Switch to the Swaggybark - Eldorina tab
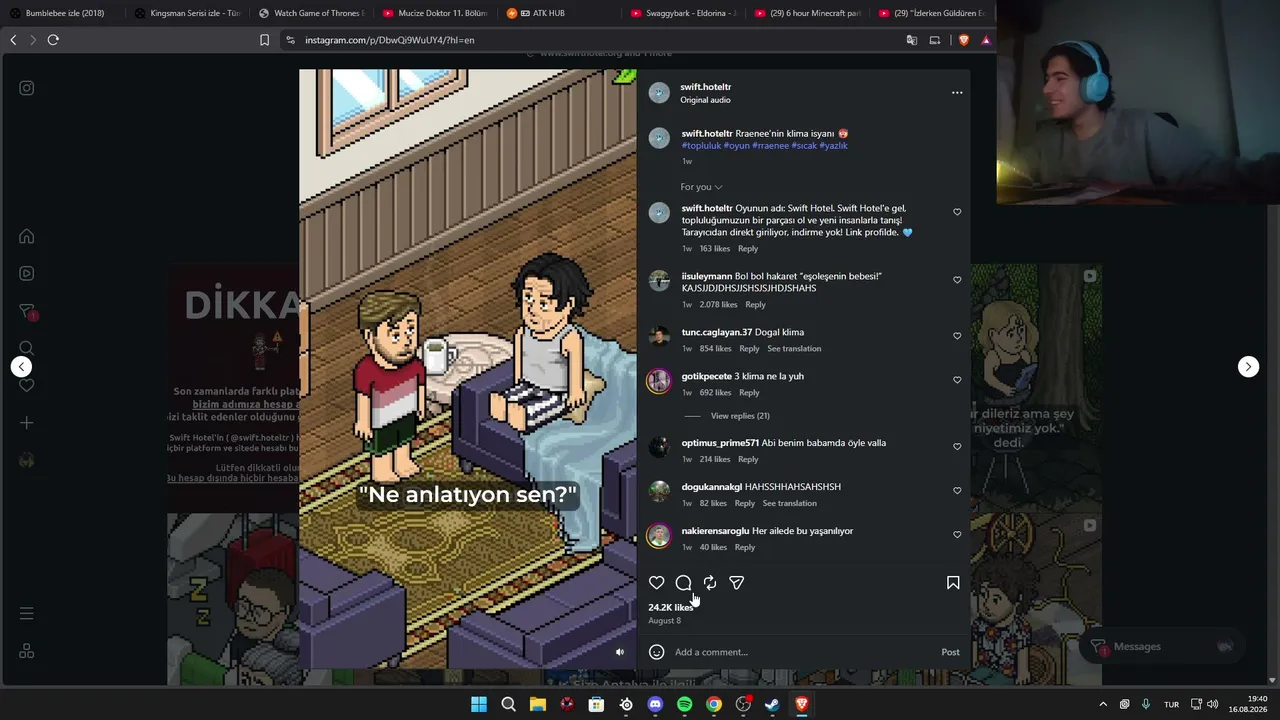 point(684,13)
